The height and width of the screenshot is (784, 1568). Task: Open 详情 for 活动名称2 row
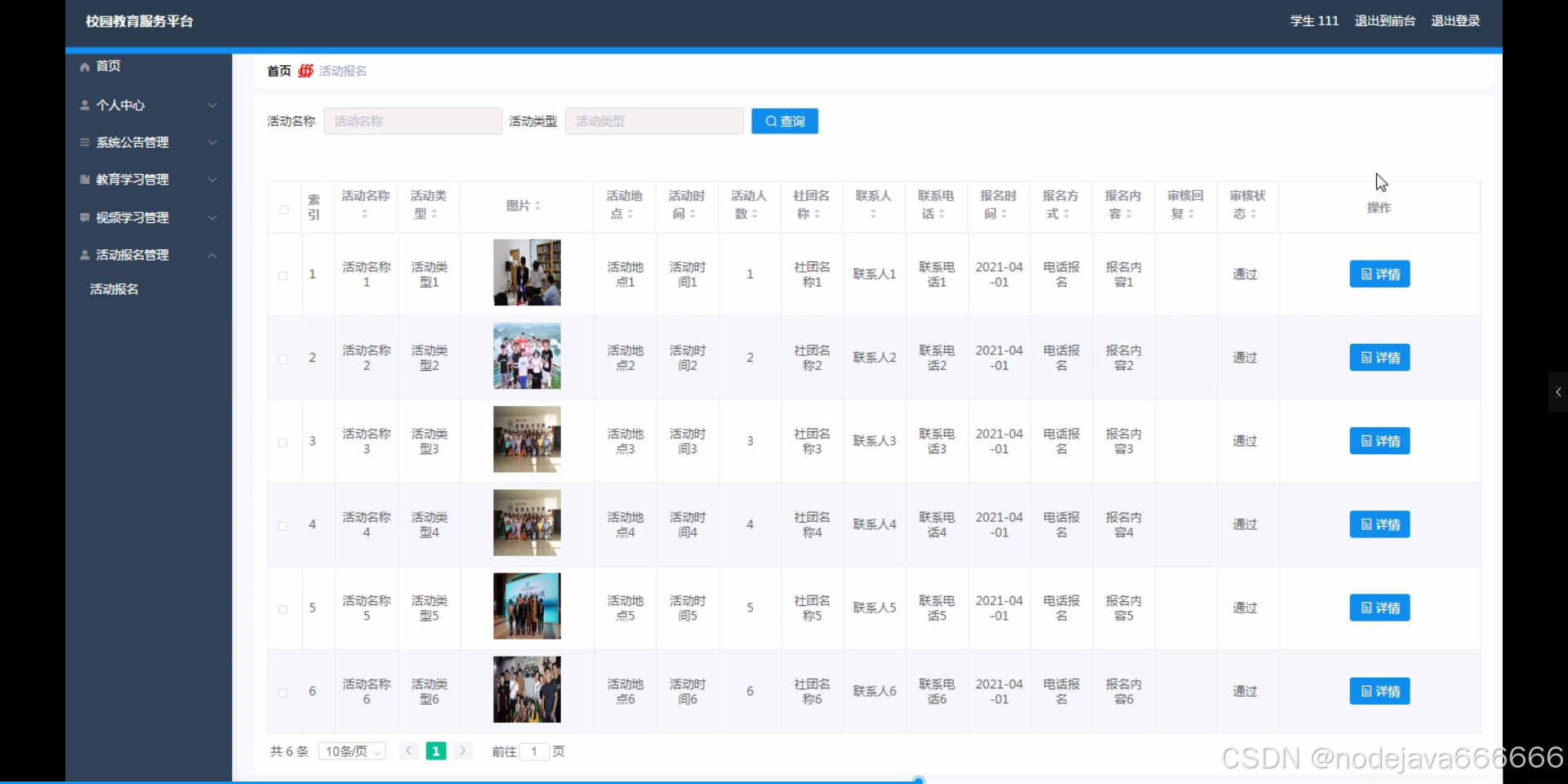(1379, 358)
